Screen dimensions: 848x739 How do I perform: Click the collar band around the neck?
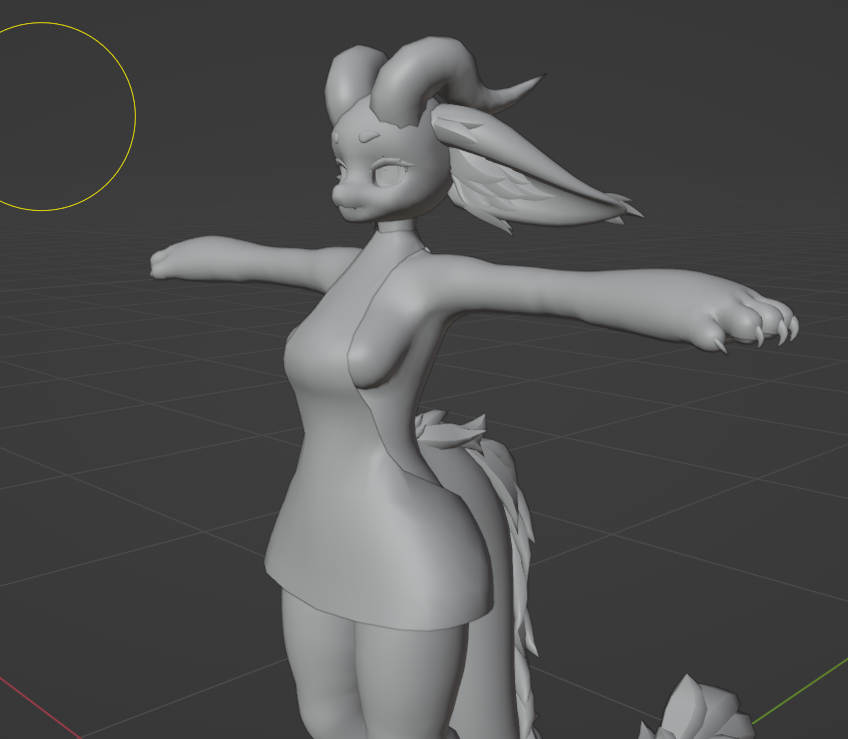[x=398, y=225]
